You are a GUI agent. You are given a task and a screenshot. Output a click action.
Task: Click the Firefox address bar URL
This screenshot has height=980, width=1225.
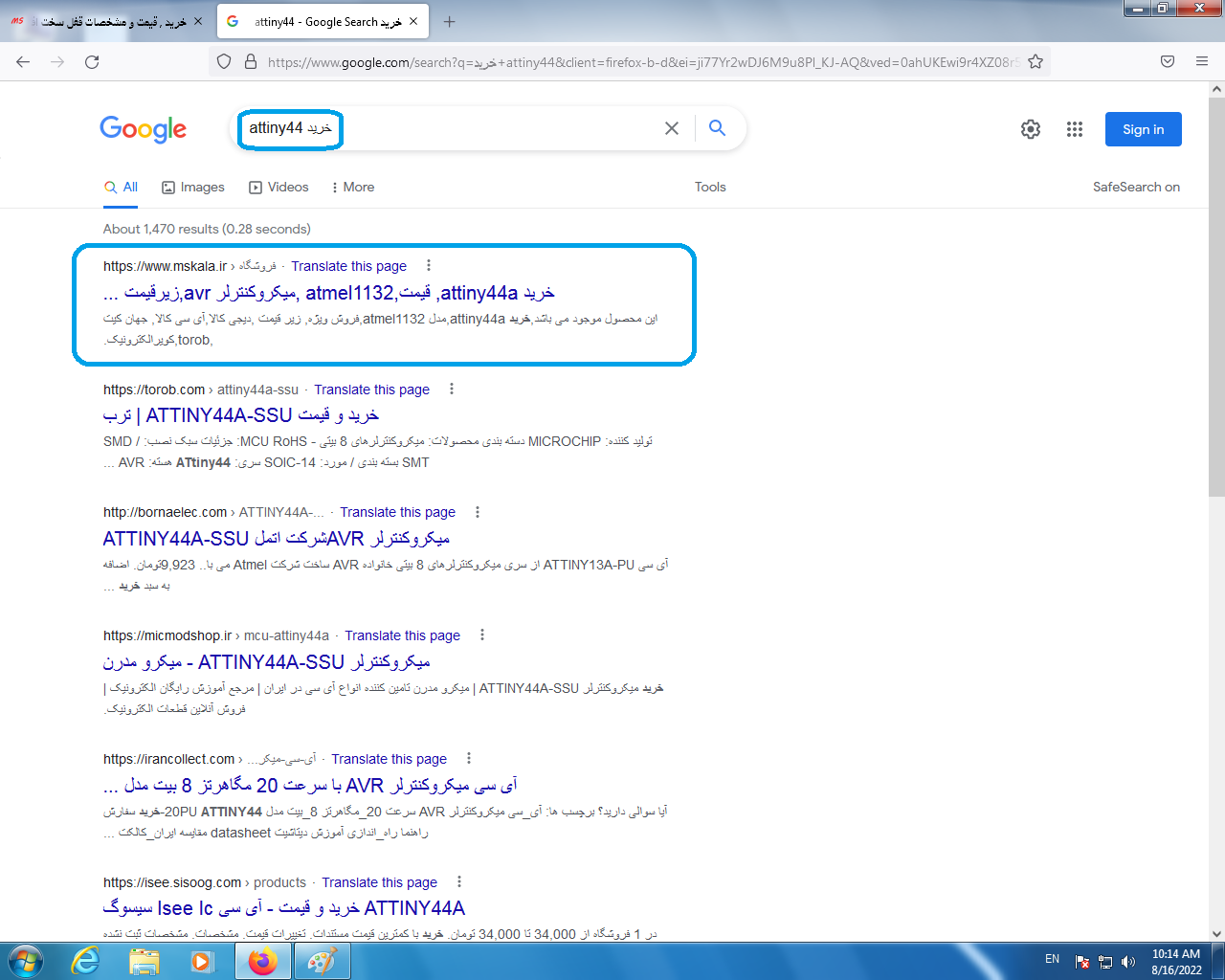641,61
